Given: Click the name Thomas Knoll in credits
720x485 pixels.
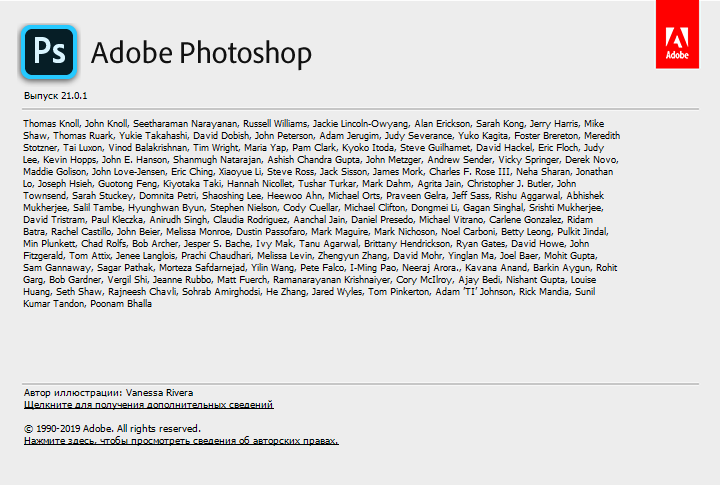Looking at the screenshot, I should (51, 124).
